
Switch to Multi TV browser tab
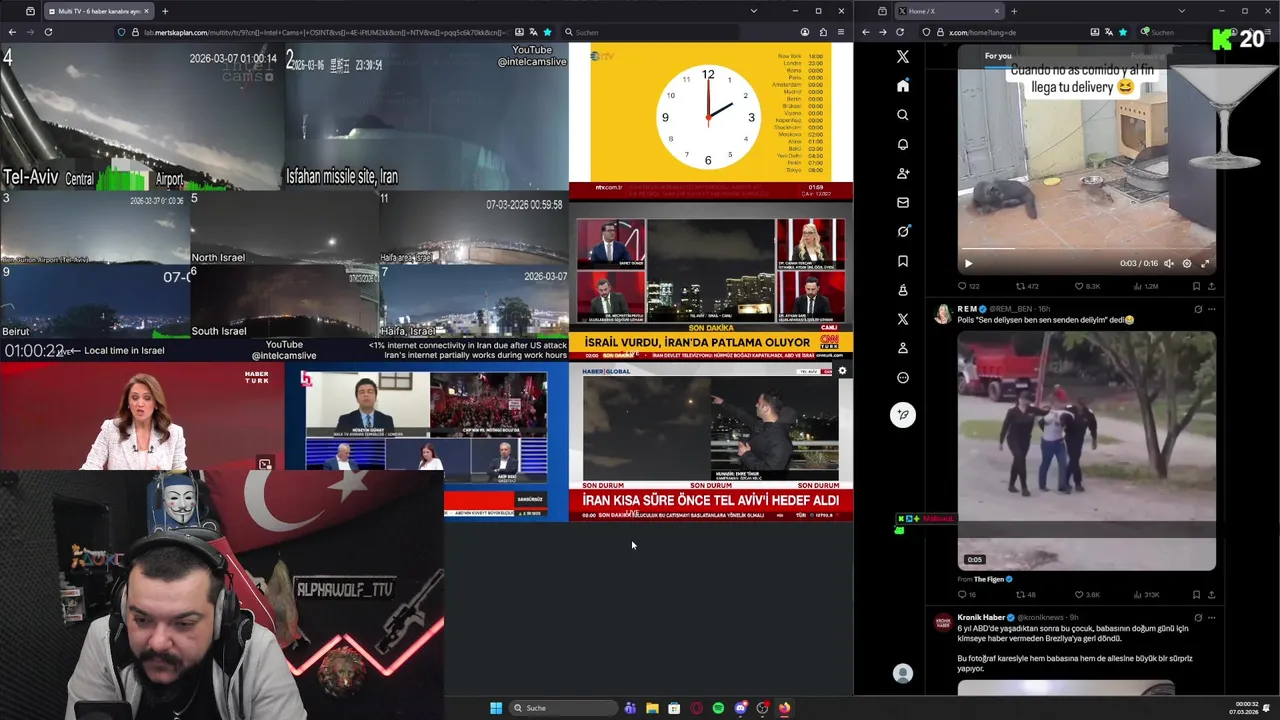98,11
